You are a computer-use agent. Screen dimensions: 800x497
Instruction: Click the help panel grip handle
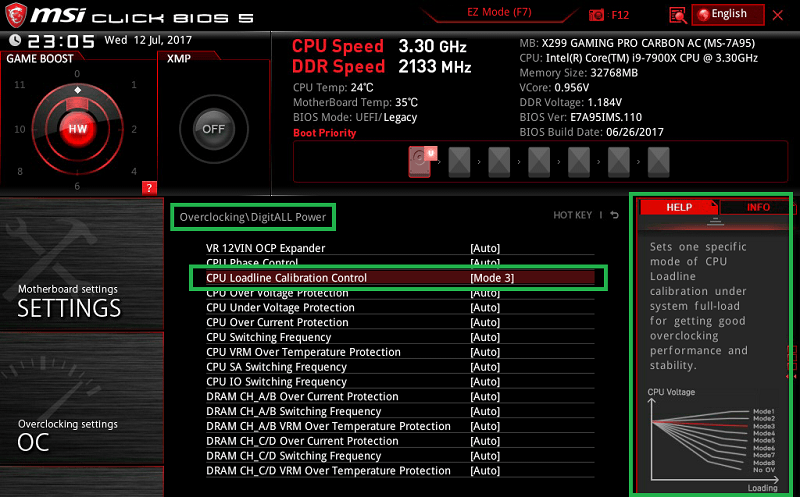tap(715, 220)
